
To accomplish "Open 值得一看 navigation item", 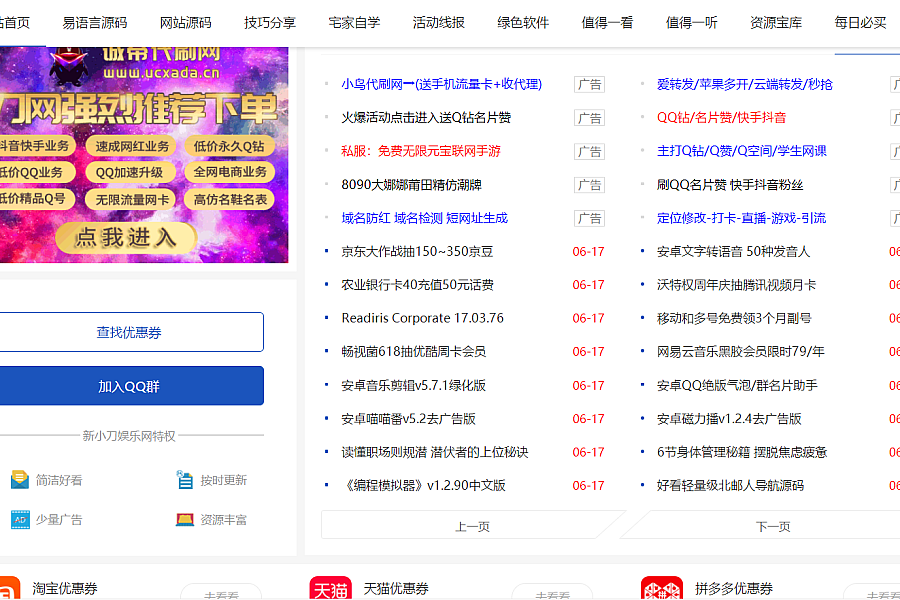I will coord(607,23).
